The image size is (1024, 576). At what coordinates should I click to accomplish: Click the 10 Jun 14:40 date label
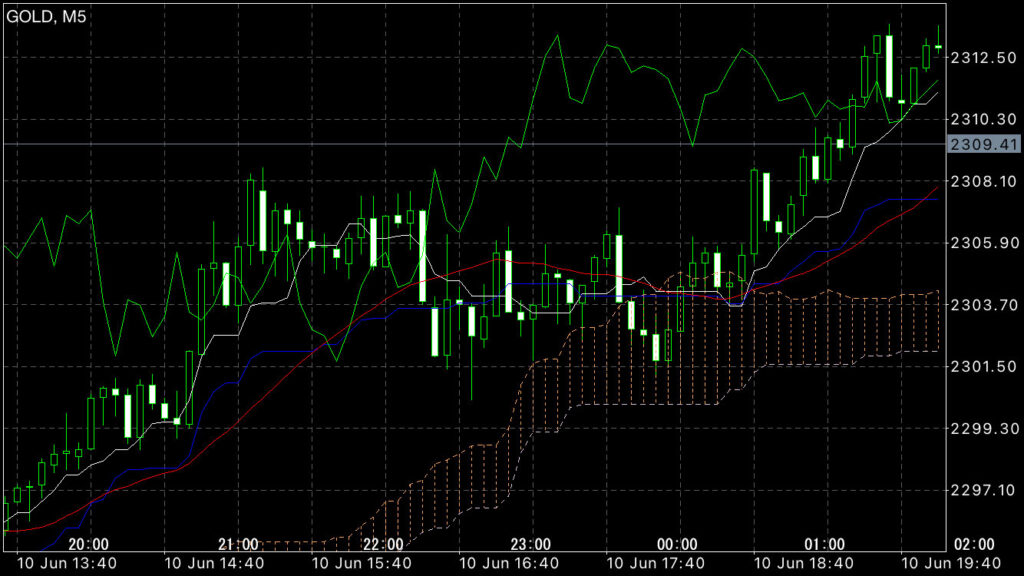(214, 564)
